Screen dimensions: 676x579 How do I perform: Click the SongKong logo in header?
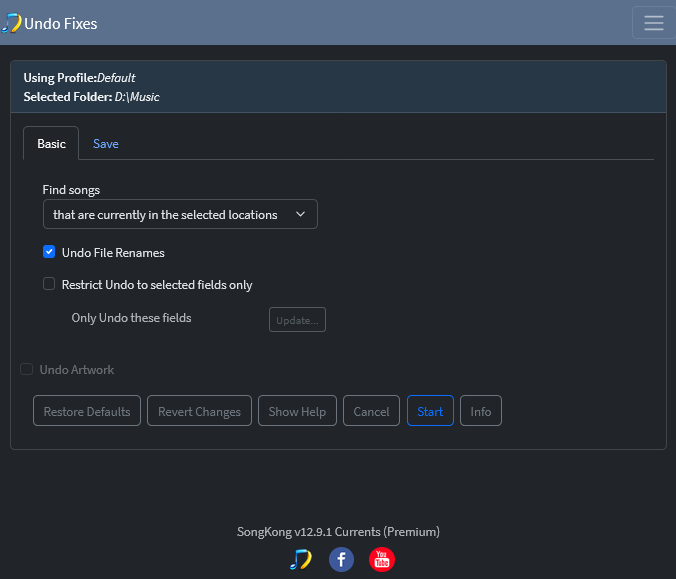pyautogui.click(x=11, y=23)
